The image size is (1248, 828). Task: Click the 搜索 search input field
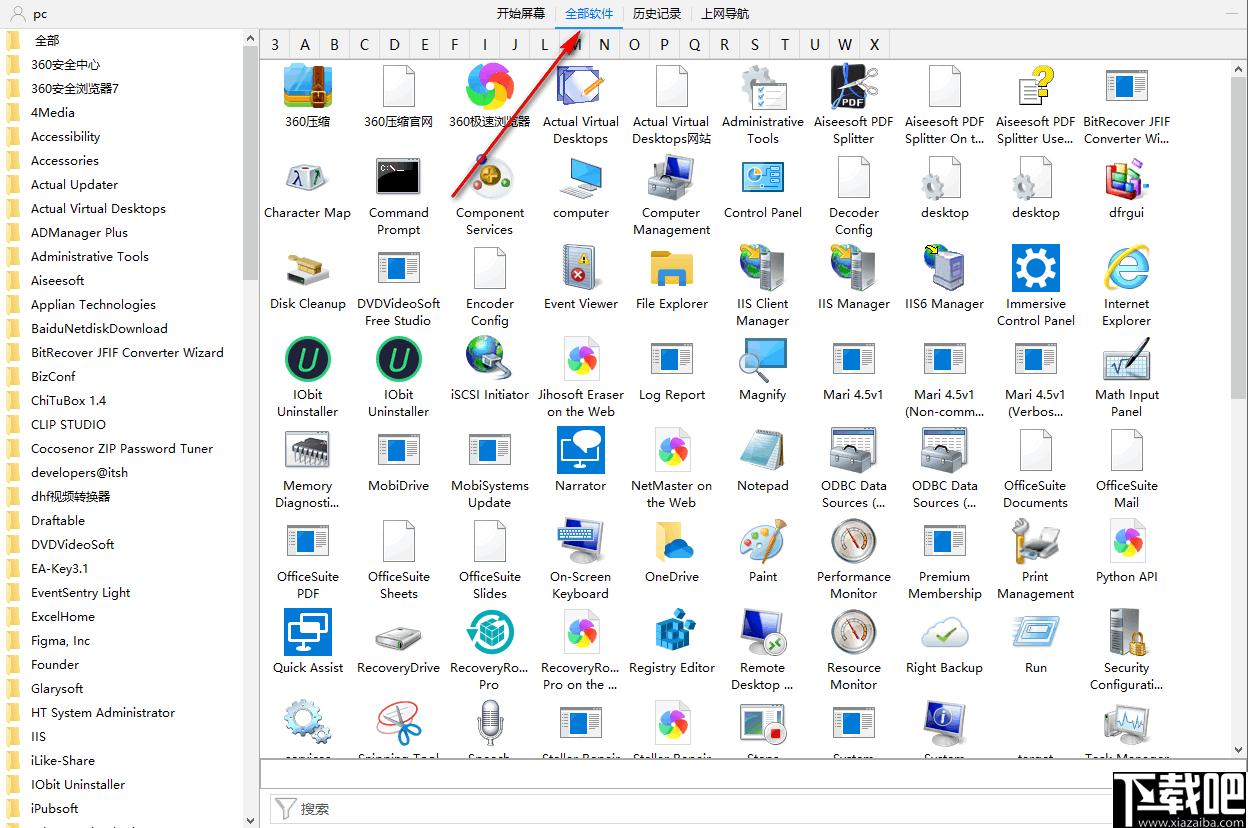click(690, 809)
